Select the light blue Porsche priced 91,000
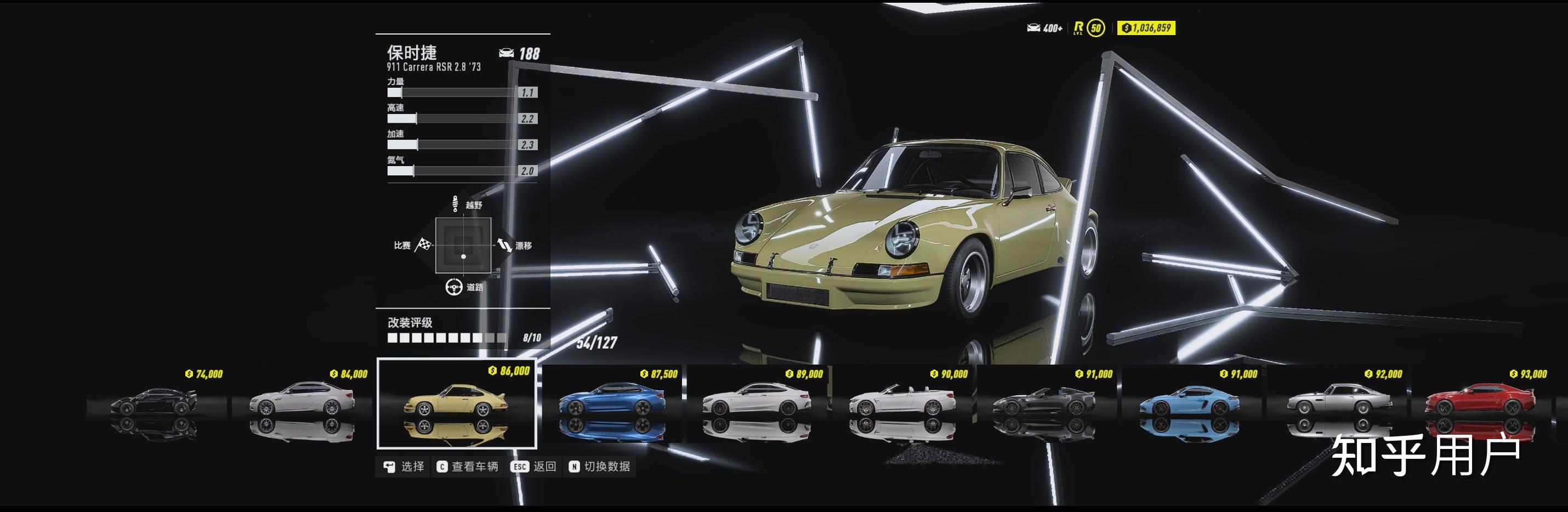Viewport: 1568px width, 512px height. tap(1191, 402)
